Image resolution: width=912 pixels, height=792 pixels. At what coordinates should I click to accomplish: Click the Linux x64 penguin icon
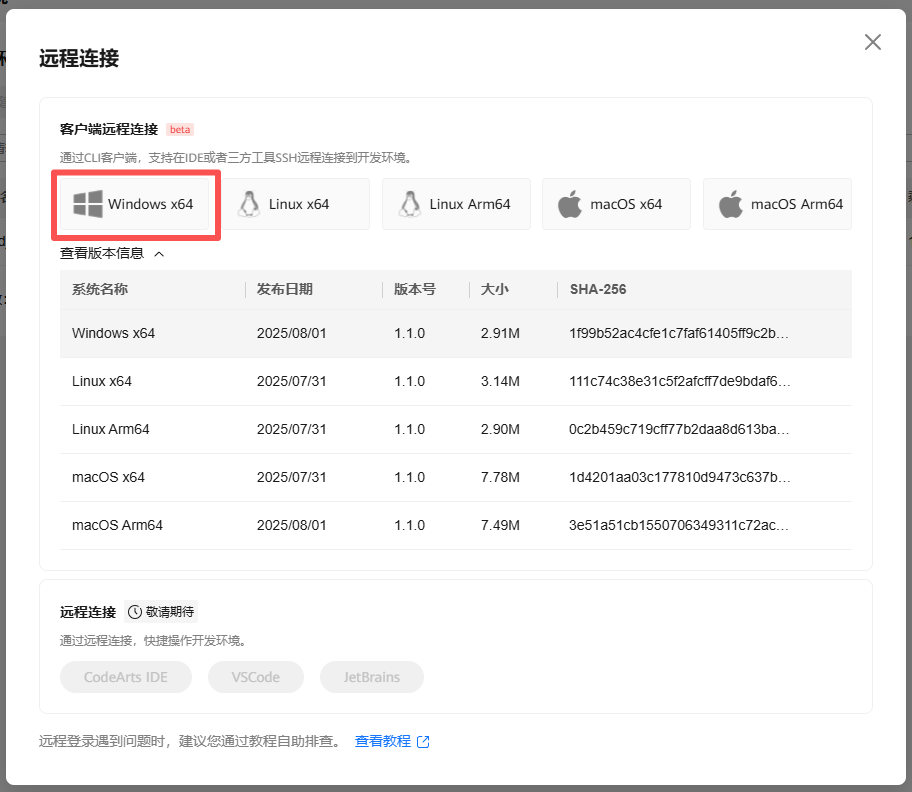[x=247, y=204]
